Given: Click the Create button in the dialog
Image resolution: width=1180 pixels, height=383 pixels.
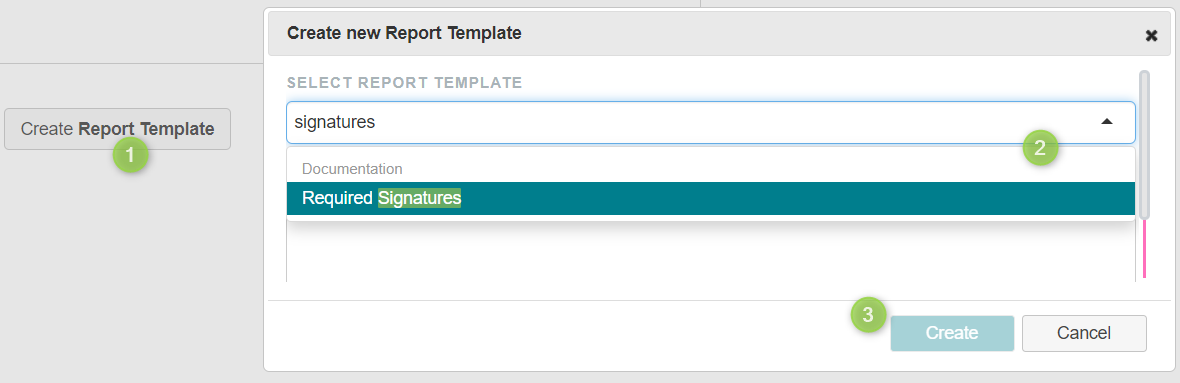Looking at the screenshot, I should pyautogui.click(x=952, y=333).
